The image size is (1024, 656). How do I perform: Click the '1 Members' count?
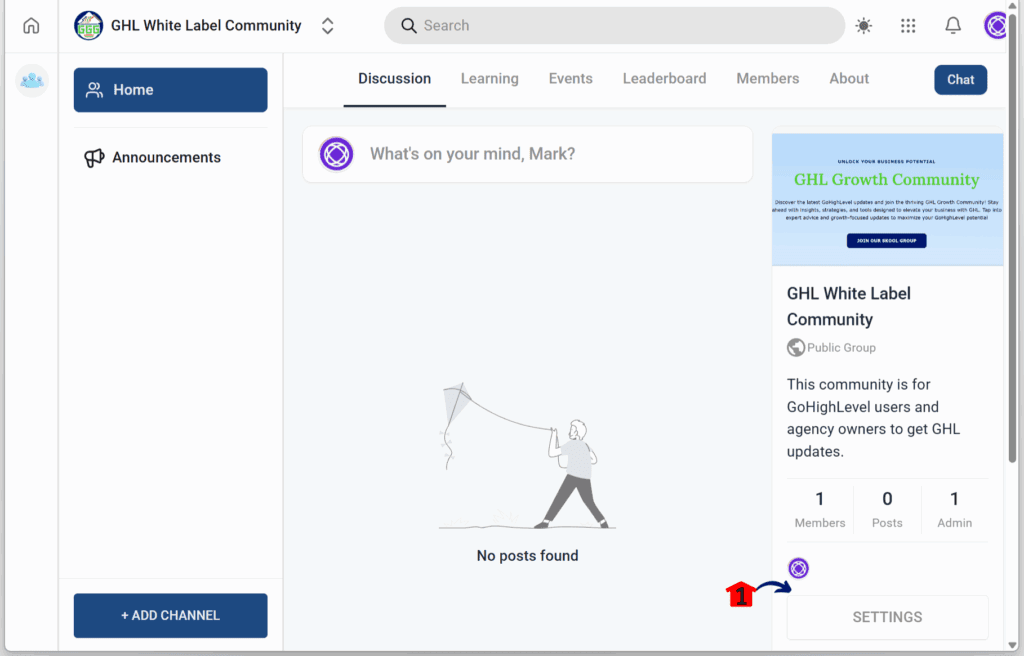[x=820, y=510]
